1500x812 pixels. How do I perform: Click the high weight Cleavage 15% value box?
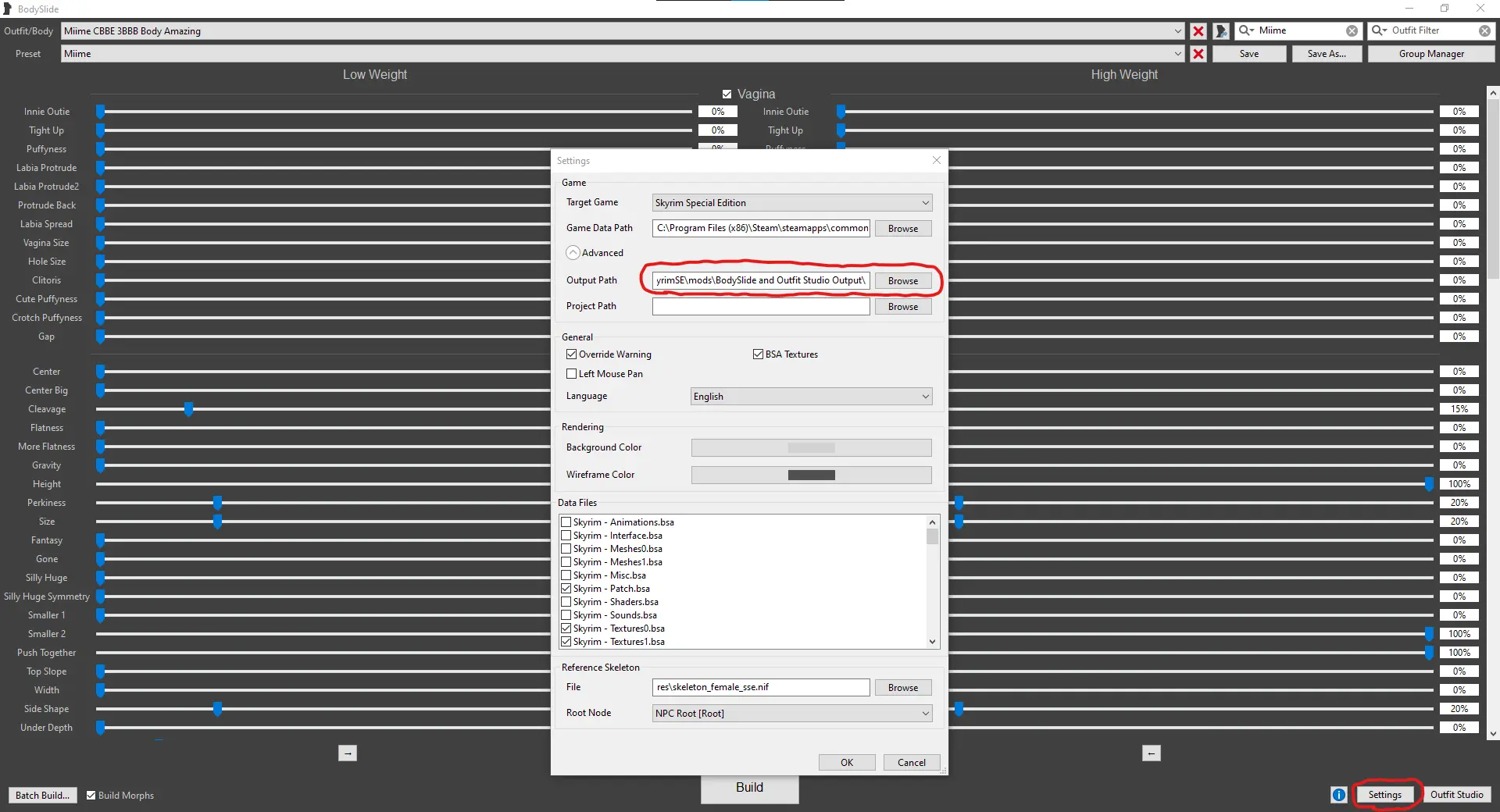[1459, 409]
